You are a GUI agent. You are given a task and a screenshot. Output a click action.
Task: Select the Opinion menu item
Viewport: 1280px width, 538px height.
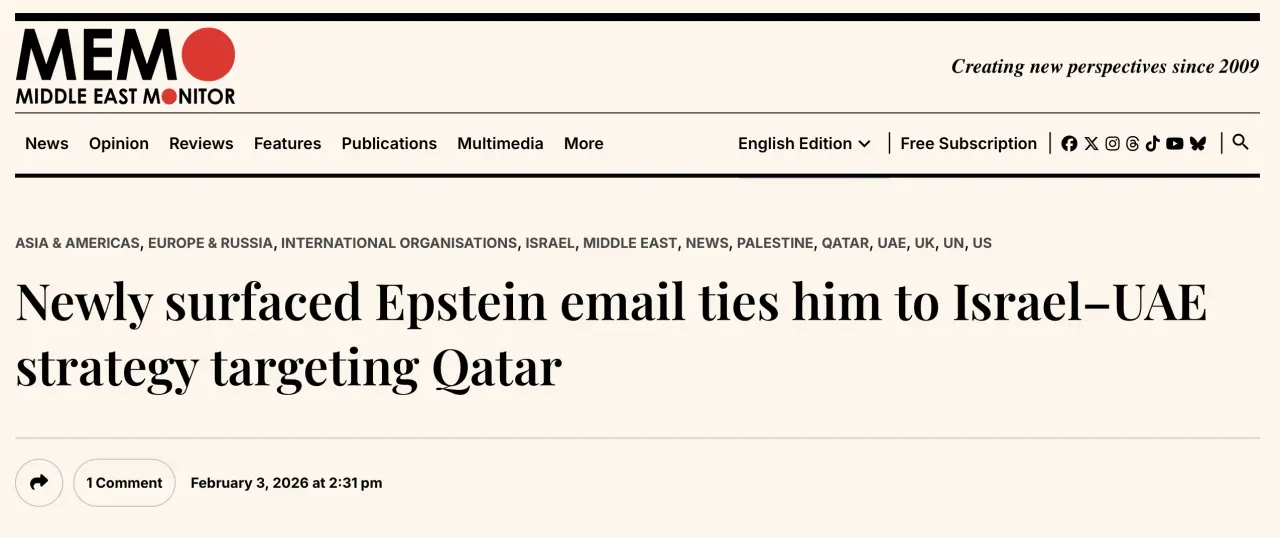(119, 144)
